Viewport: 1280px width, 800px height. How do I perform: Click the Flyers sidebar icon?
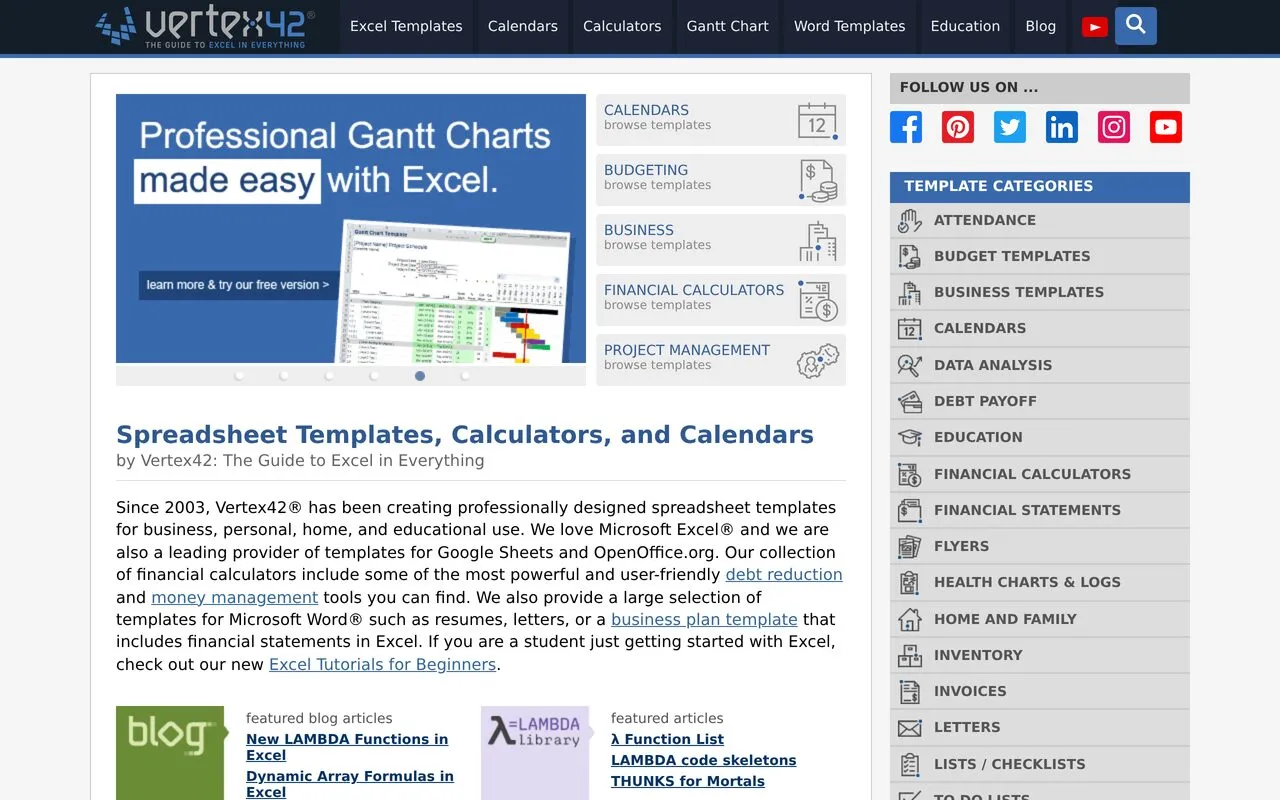910,547
